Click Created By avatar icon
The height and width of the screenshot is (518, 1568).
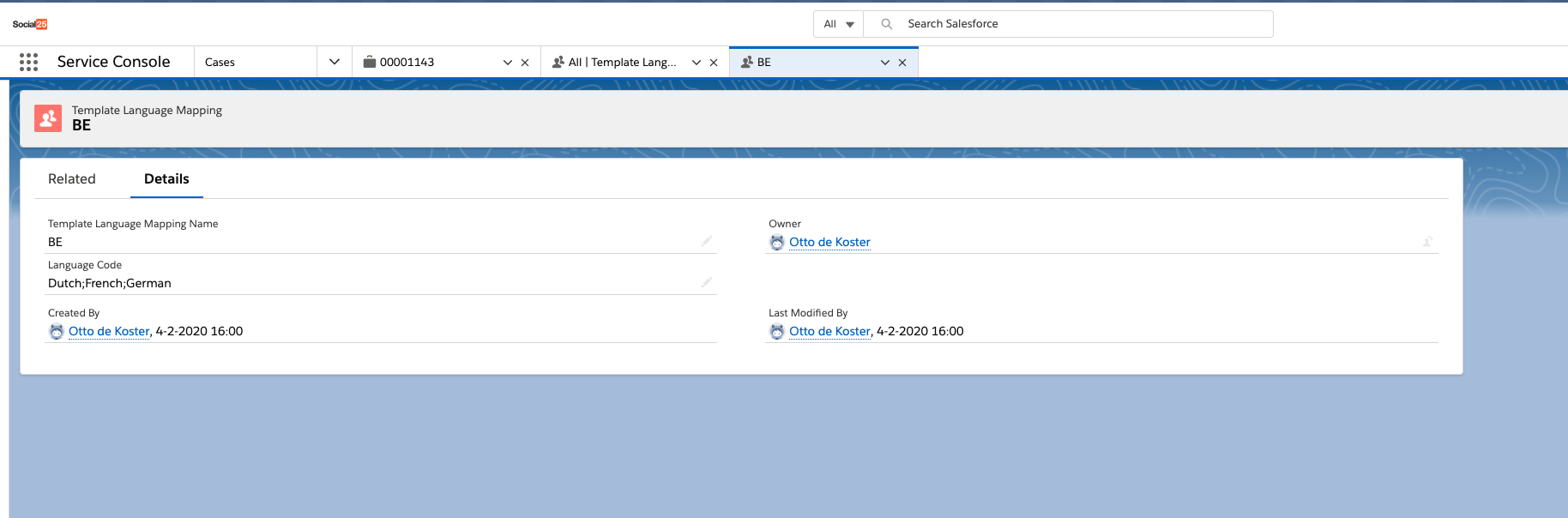point(57,332)
